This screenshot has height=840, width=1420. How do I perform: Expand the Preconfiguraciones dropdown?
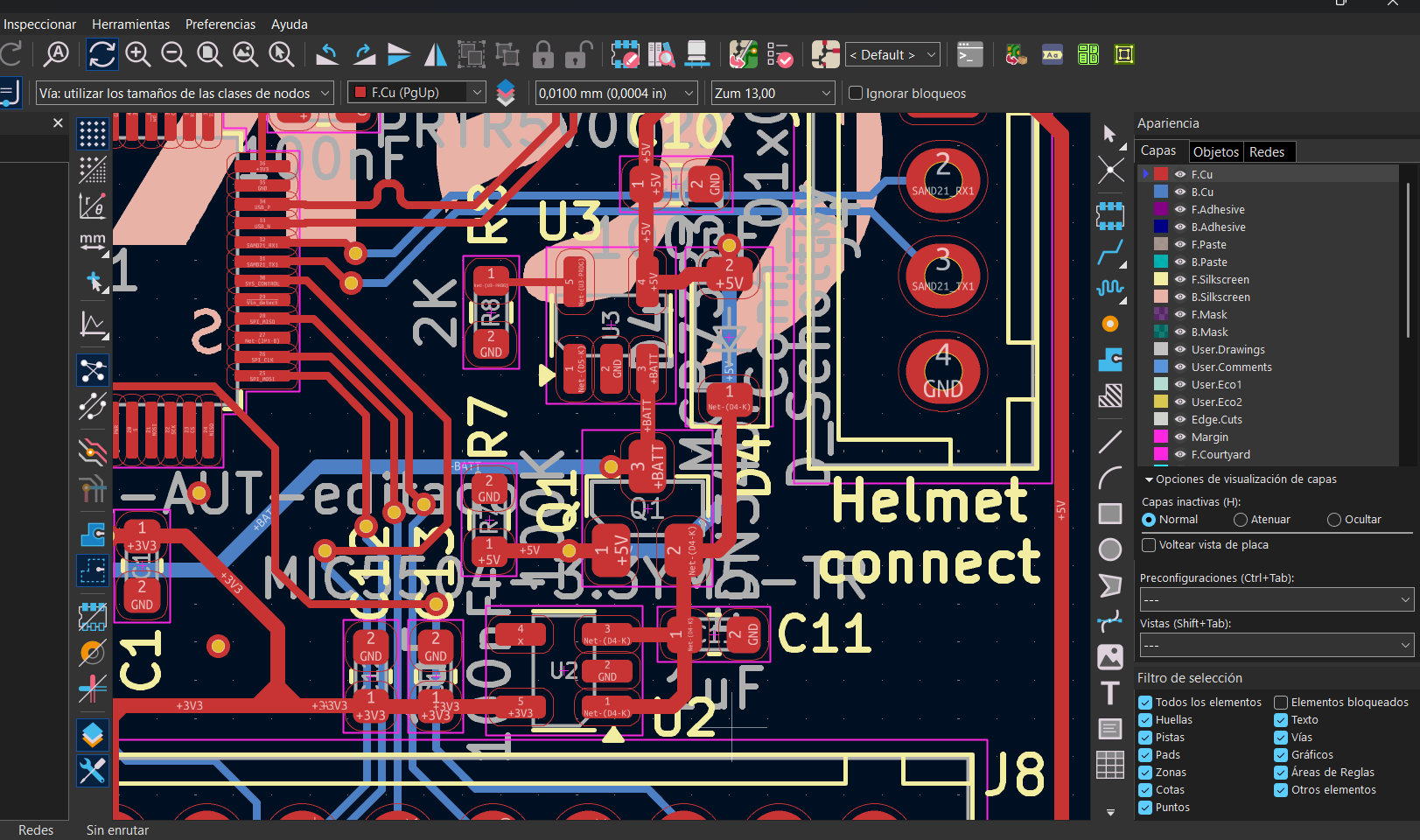(x=1277, y=599)
